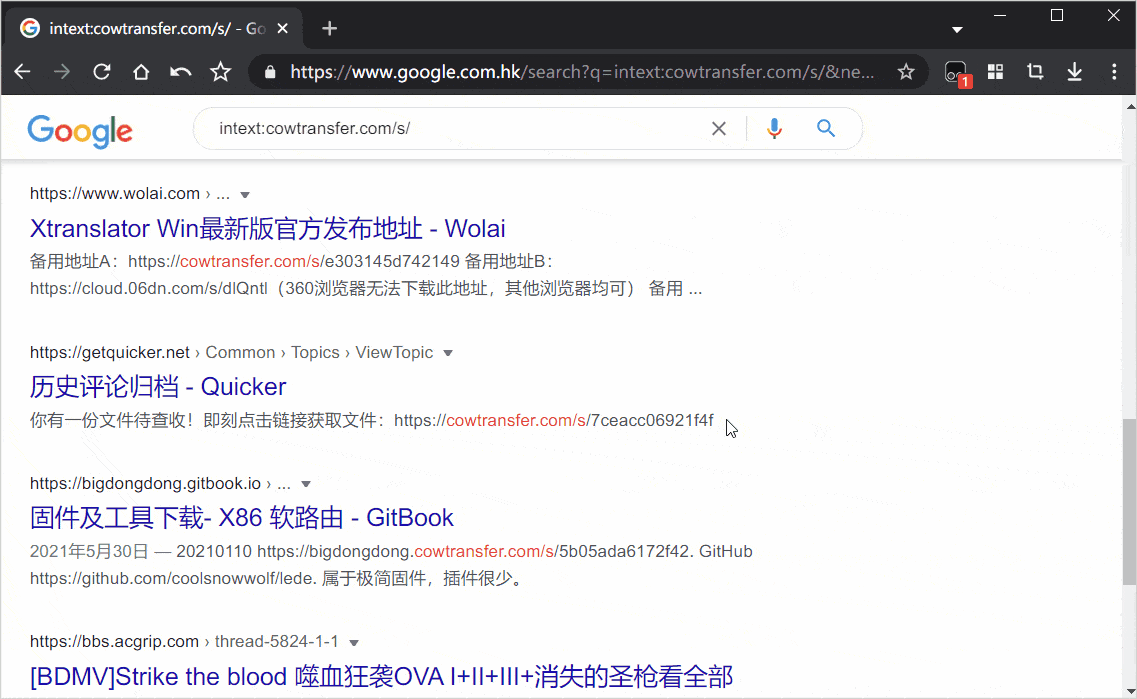Bookmark this page via address bar star
This screenshot has width=1137, height=699.
[905, 72]
